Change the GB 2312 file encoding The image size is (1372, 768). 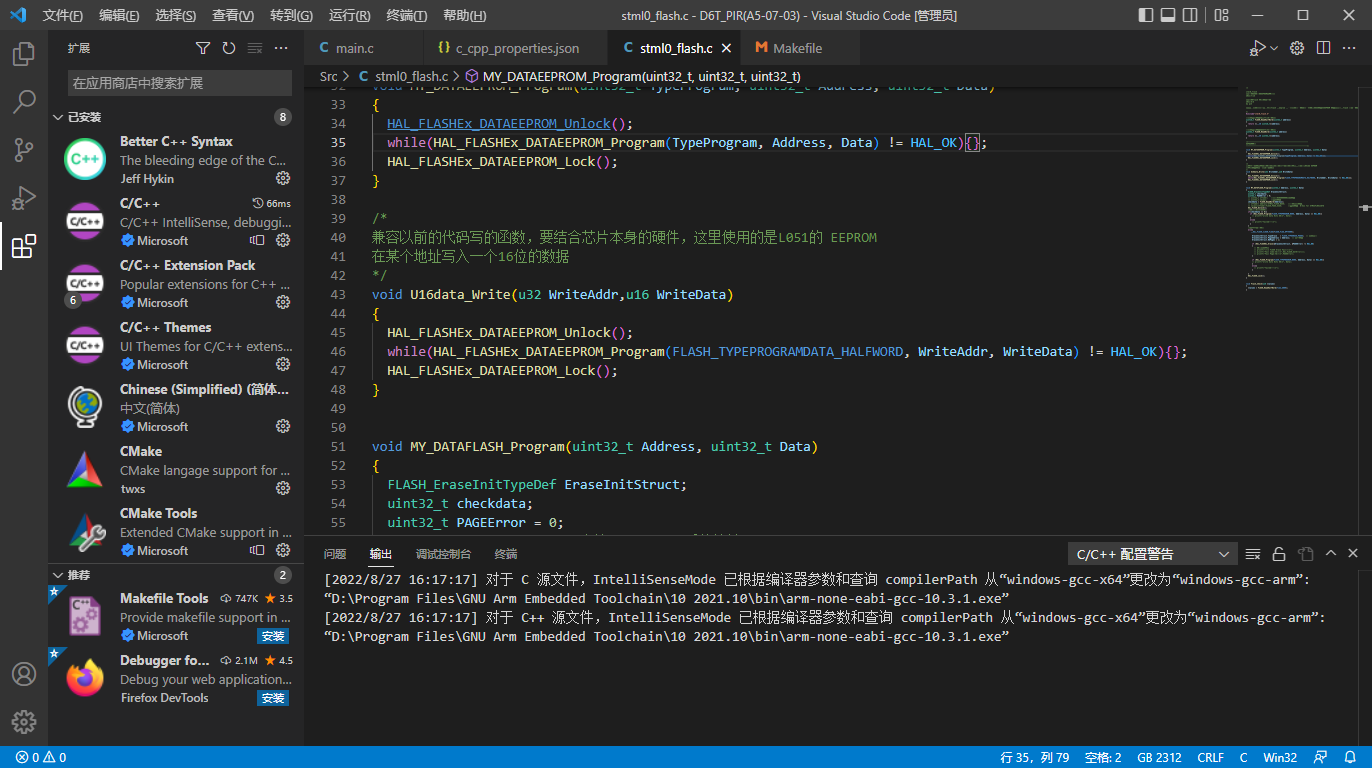tap(1159, 758)
